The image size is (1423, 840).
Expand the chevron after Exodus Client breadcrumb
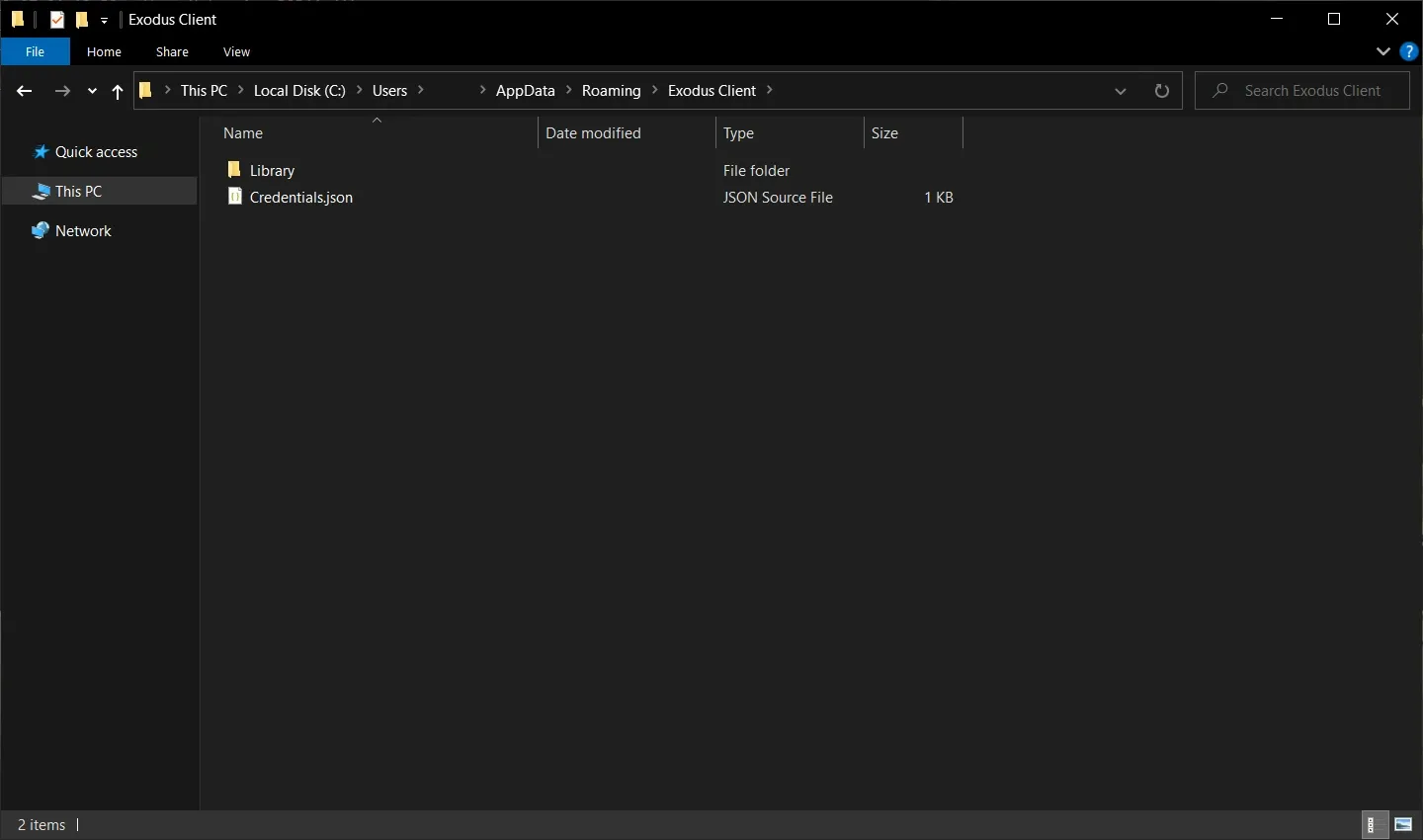pos(770,90)
